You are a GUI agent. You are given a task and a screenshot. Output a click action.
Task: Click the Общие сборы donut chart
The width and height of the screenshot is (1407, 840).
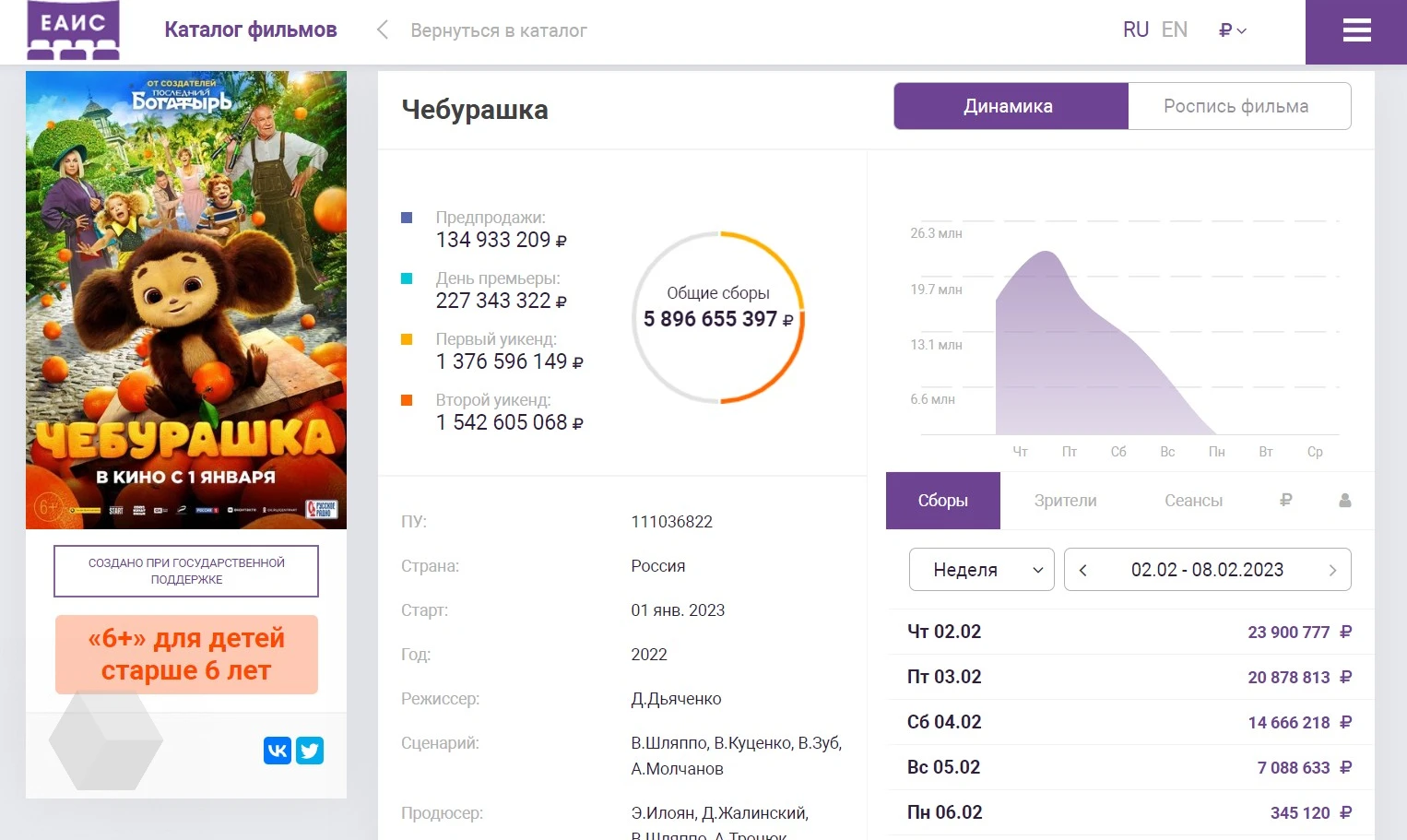tap(718, 317)
